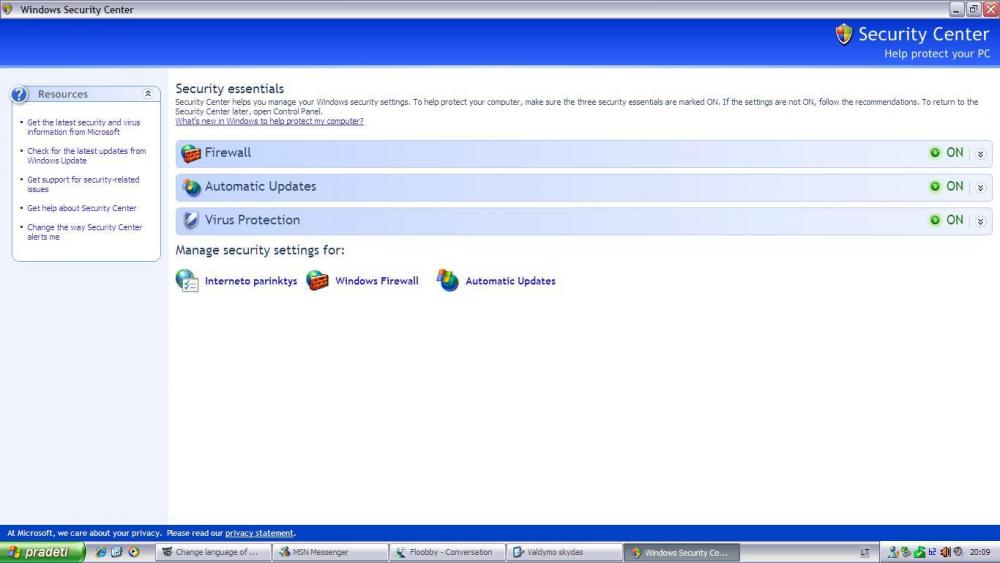Click the Internet Explorer quick launch icon
The image size is (1000, 563).
101,552
